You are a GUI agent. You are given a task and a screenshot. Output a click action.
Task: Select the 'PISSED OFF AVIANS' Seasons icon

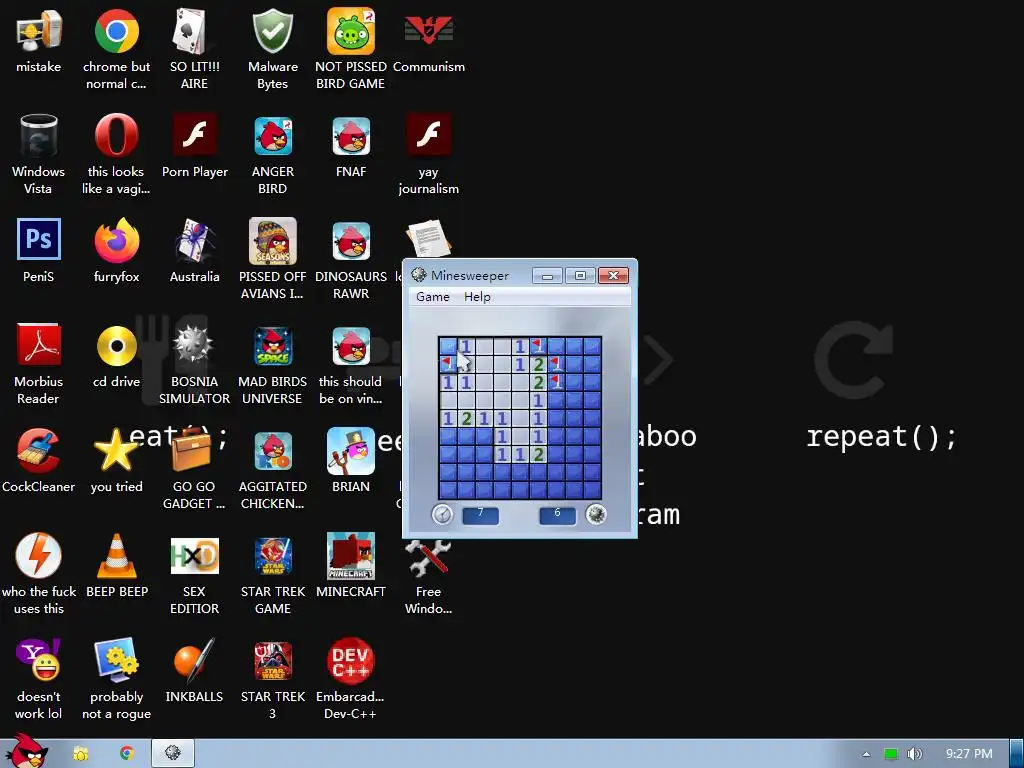pos(272,240)
